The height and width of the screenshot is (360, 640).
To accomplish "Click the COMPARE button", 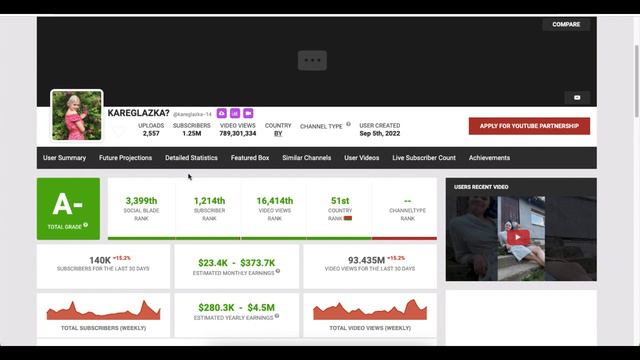I will pyautogui.click(x=566, y=24).
